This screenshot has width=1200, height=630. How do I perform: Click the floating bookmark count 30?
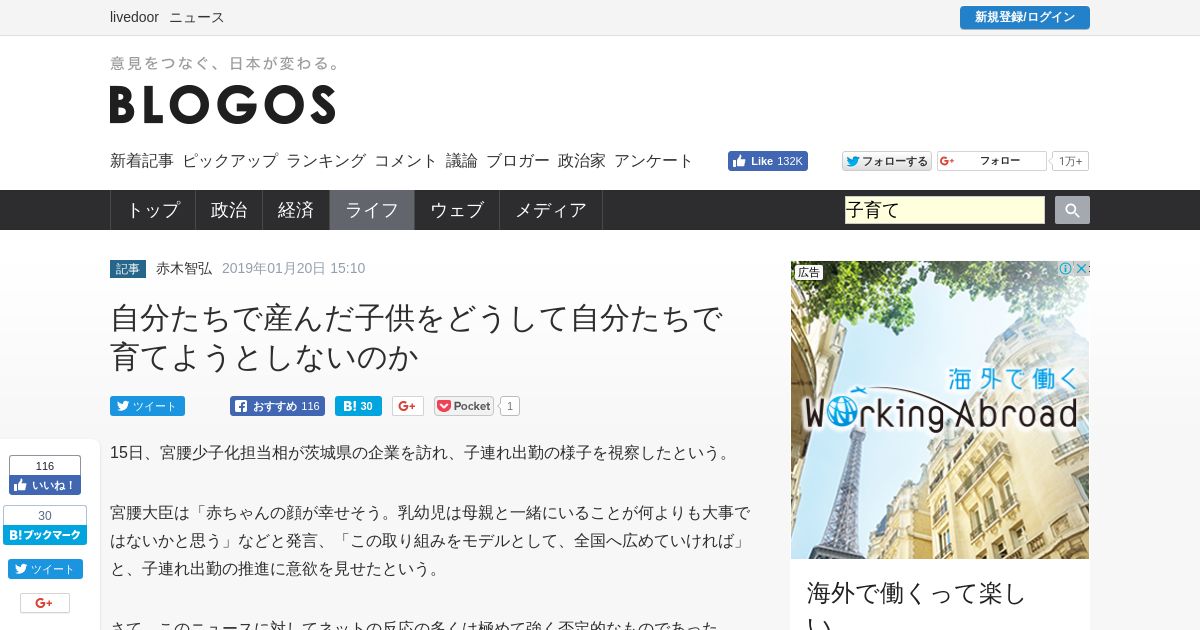click(45, 515)
